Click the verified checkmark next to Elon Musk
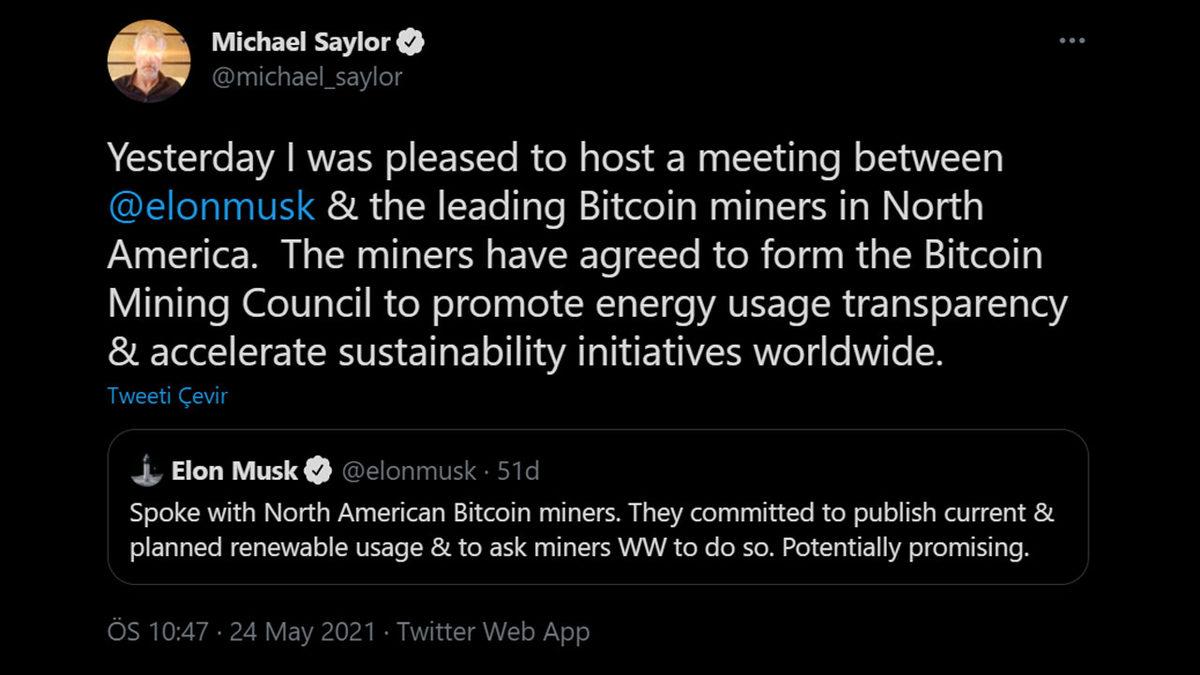1200x675 pixels. click(319, 469)
